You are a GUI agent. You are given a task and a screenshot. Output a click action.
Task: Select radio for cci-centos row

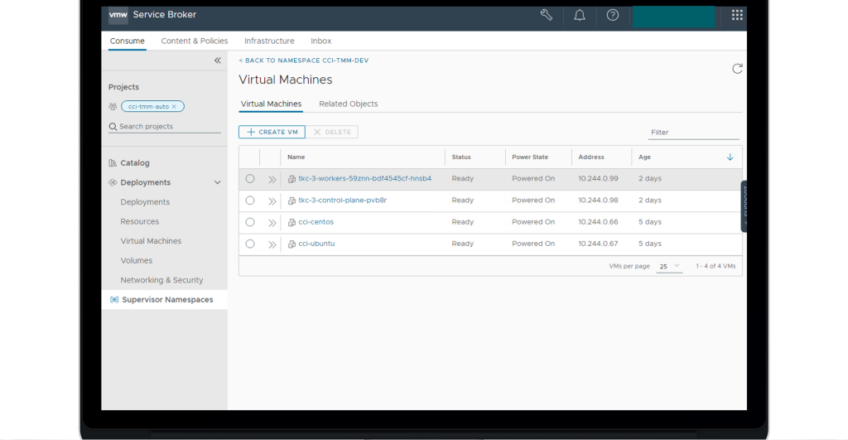[x=250, y=222]
